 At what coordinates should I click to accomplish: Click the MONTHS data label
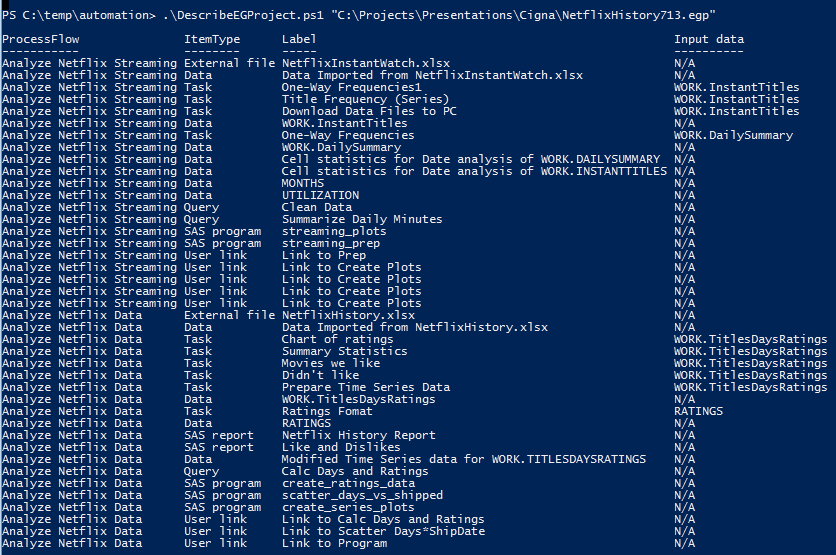click(x=303, y=183)
